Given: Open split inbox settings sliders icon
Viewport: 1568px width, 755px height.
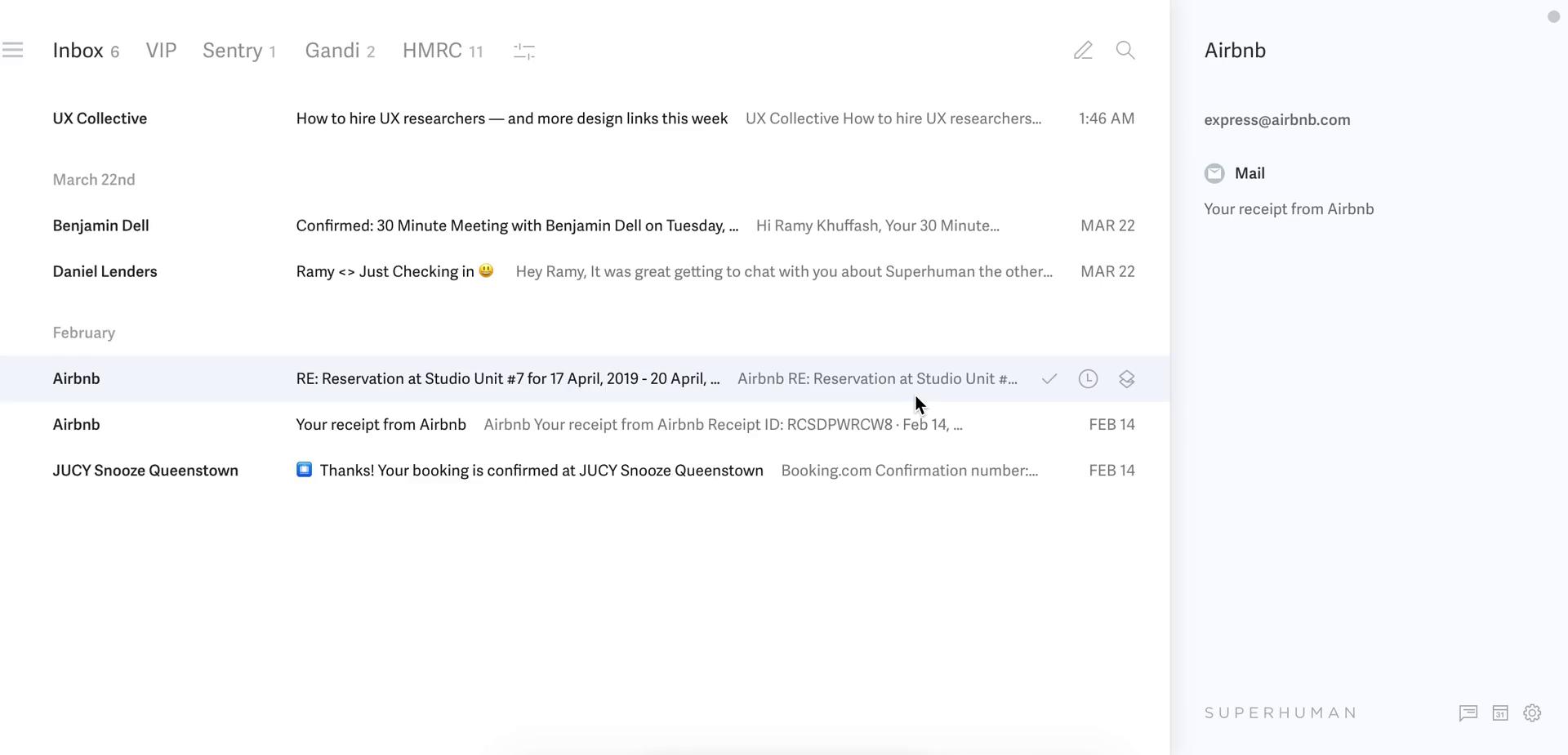Looking at the screenshot, I should (524, 51).
